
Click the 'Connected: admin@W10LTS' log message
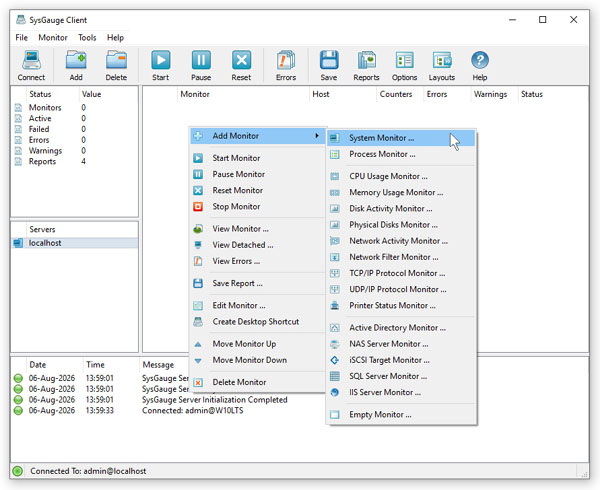(192, 410)
